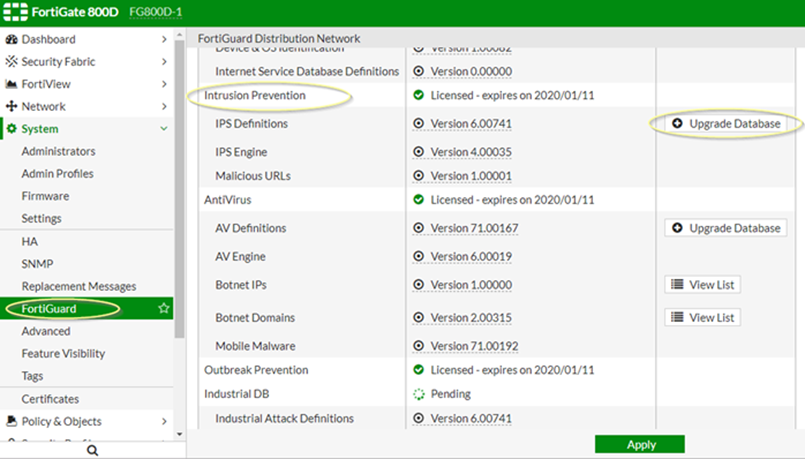805x459 pixels.
Task: Click the Industrial DB pending spinner icon
Action: tap(419, 394)
